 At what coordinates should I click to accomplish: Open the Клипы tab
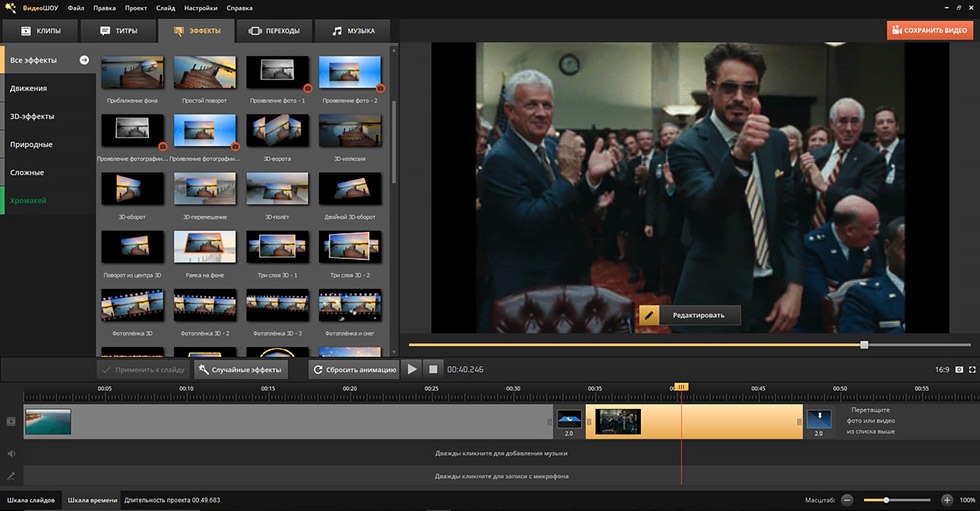41,31
